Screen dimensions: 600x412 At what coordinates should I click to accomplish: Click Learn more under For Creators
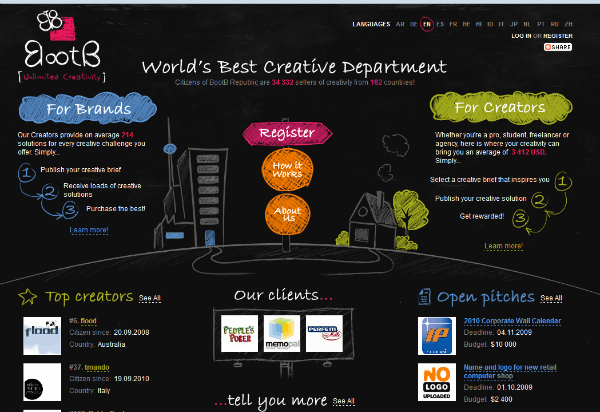(504, 246)
